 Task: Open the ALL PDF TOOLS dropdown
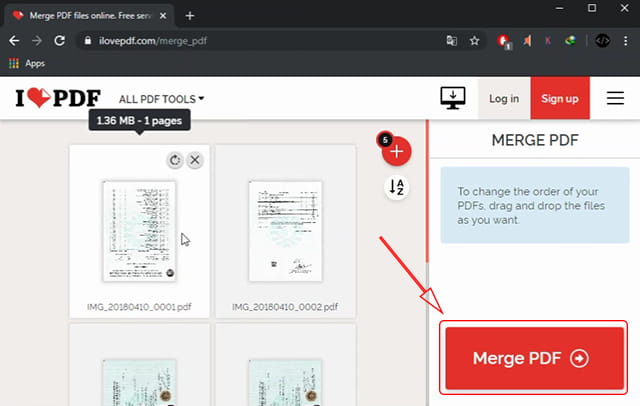pos(161,99)
